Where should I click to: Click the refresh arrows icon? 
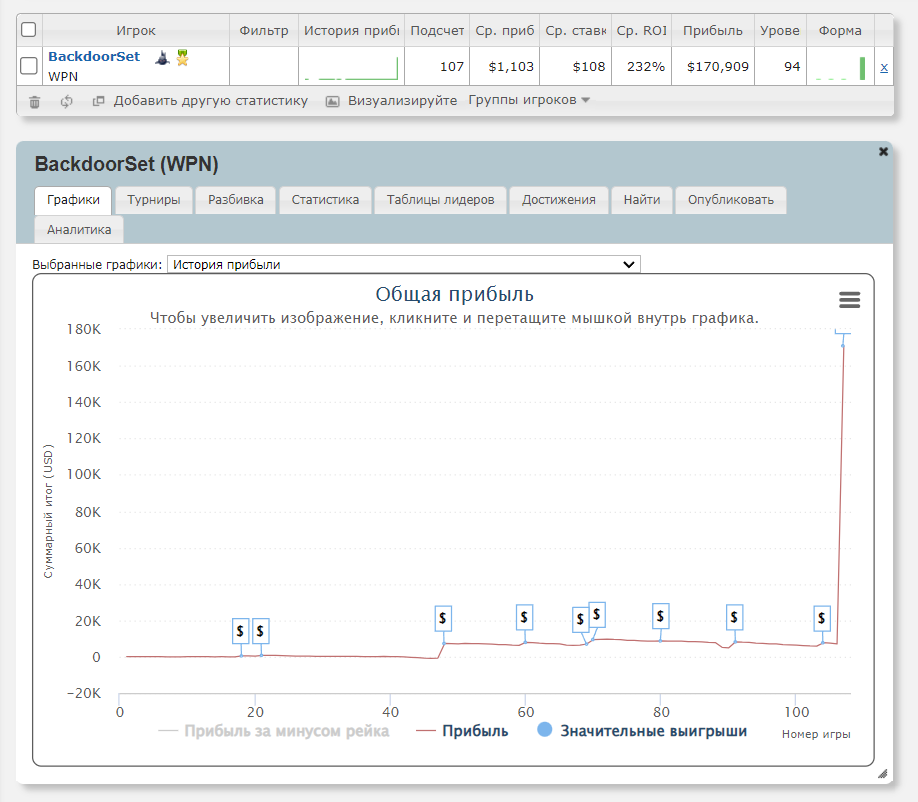click(x=67, y=101)
